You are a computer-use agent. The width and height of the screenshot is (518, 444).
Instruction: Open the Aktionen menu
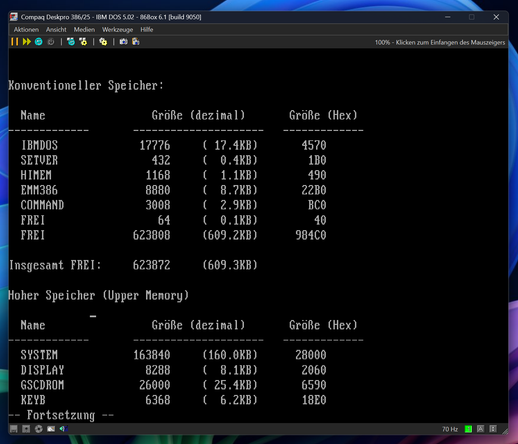pos(26,30)
